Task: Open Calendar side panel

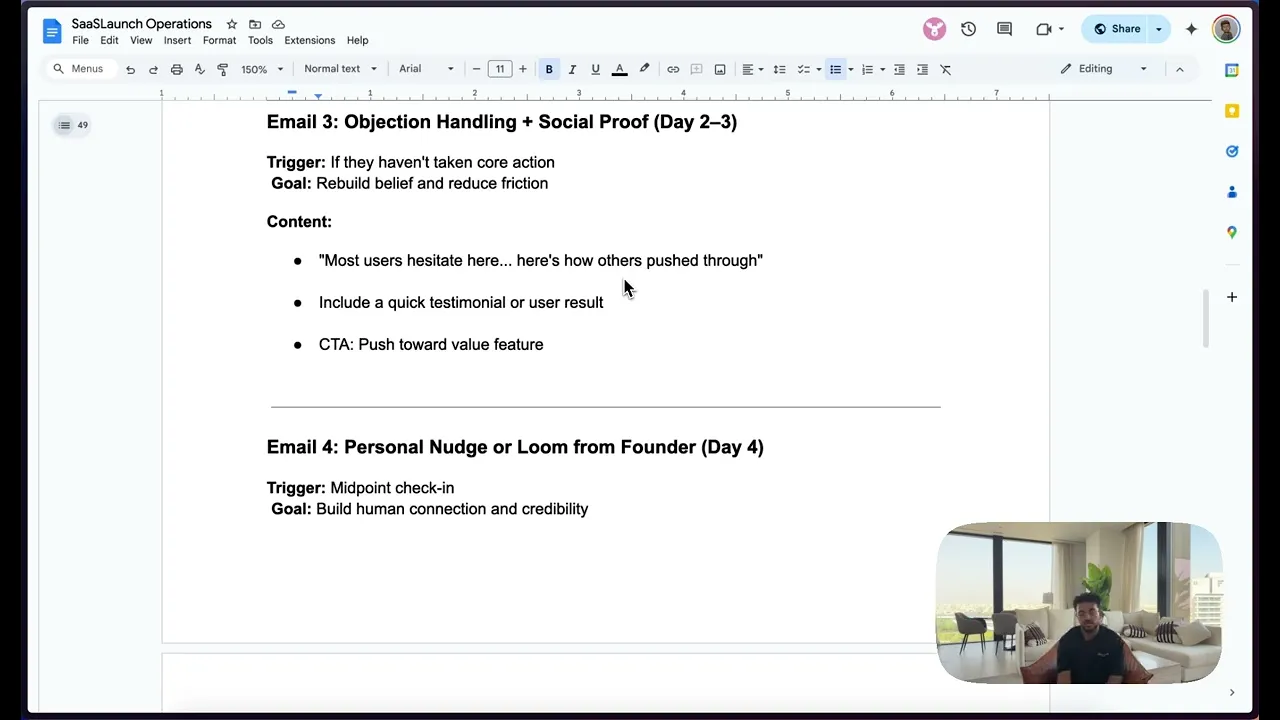Action: (1232, 70)
